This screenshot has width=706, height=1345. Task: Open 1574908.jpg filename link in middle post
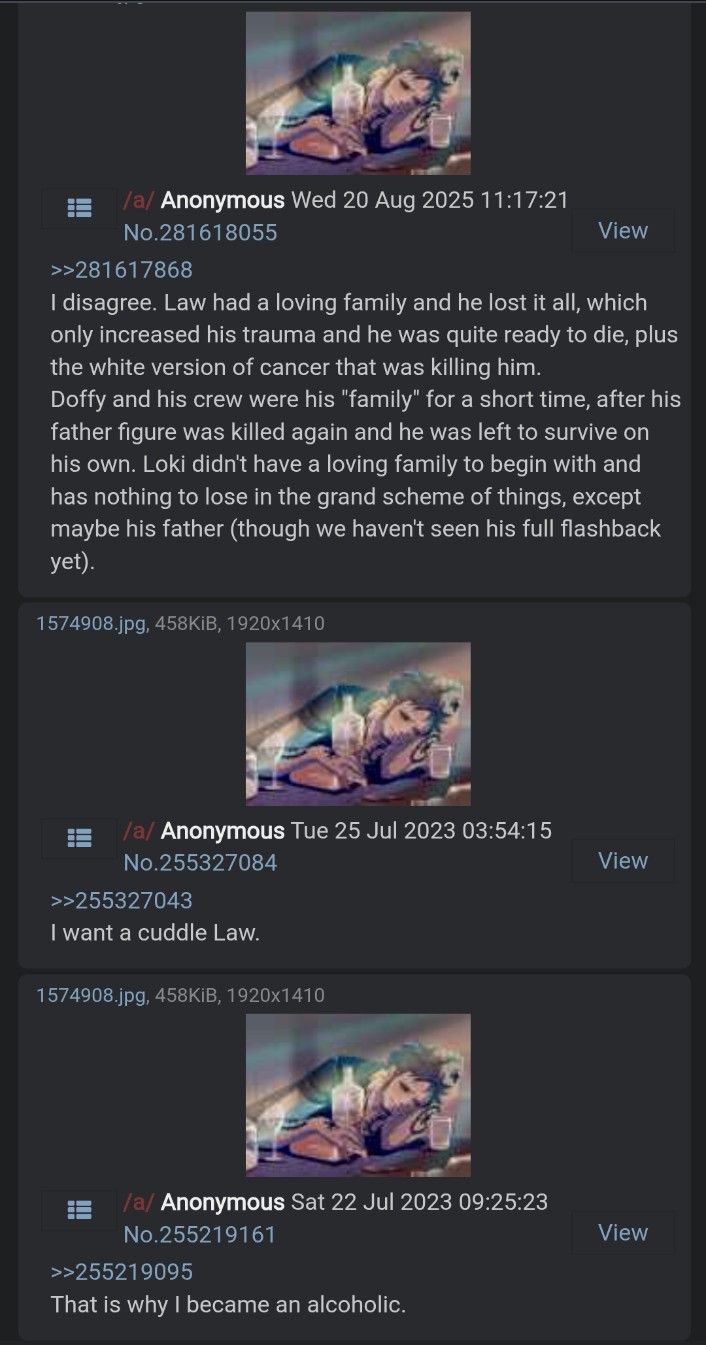pos(92,624)
